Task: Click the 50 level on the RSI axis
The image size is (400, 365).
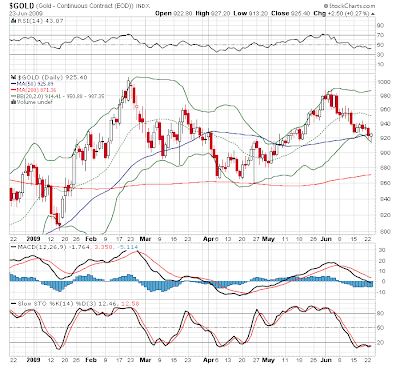Action: point(381,45)
